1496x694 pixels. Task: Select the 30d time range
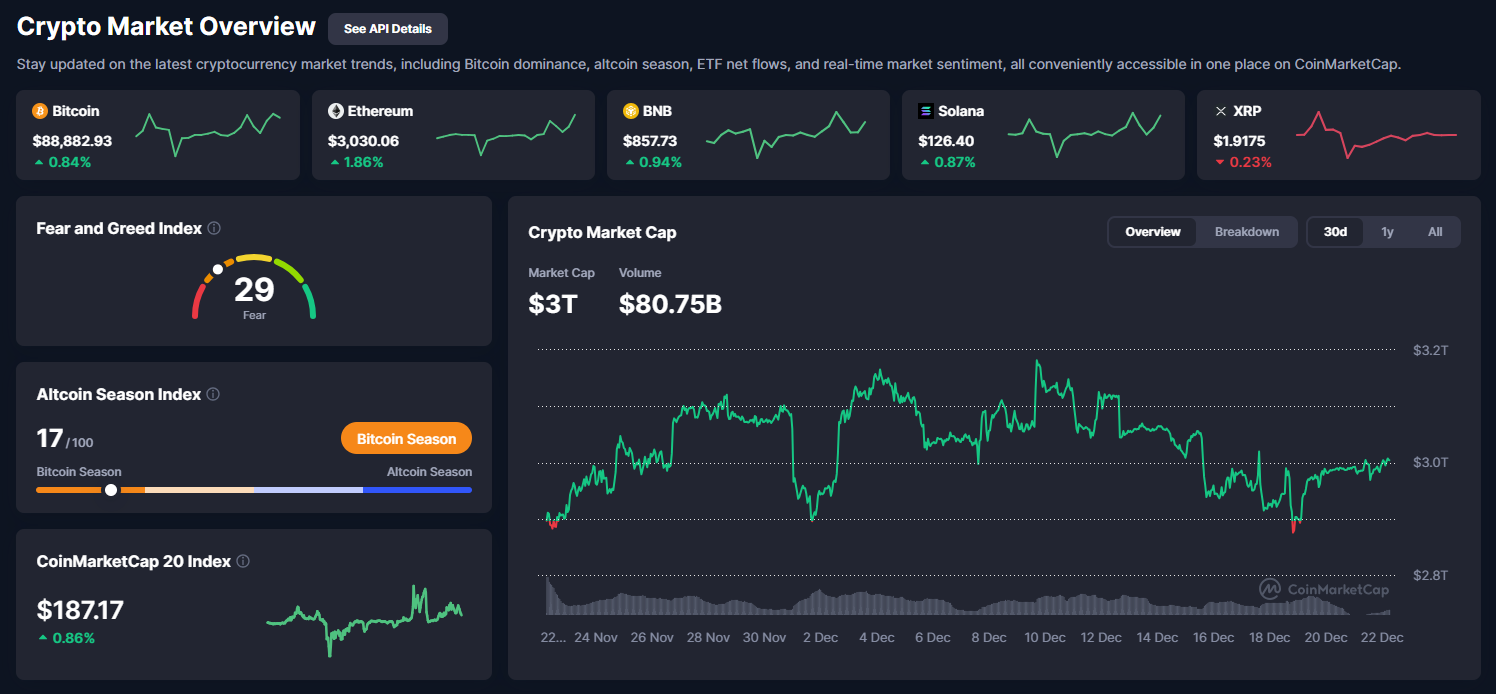click(x=1336, y=232)
